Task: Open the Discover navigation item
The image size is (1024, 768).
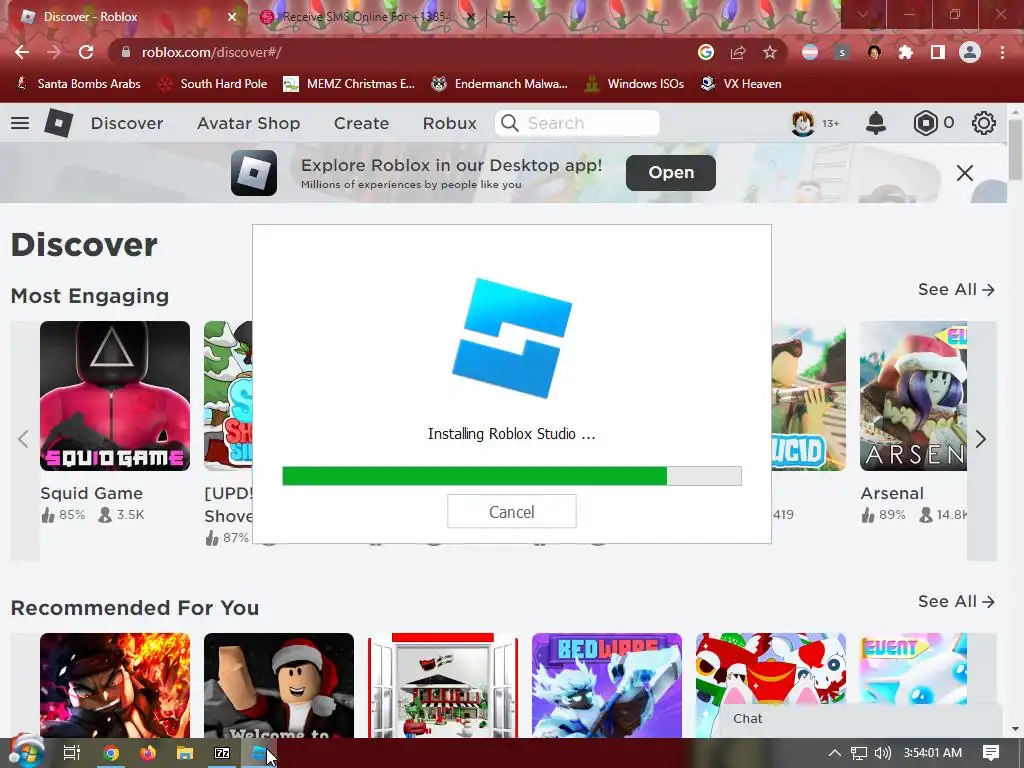Action: (x=127, y=123)
